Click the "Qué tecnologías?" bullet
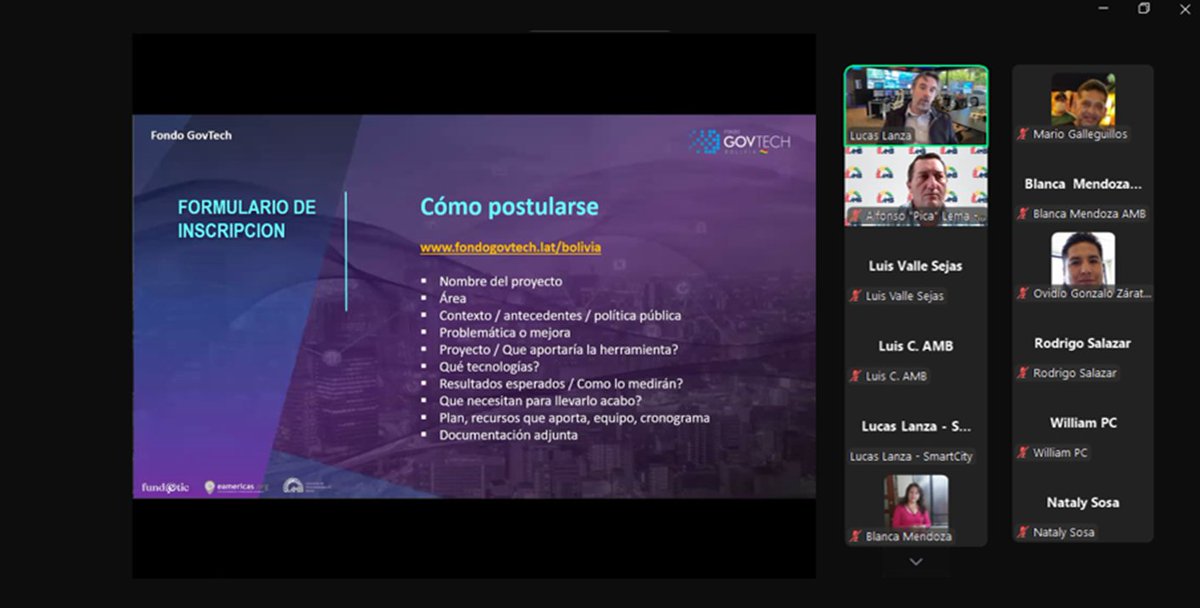Screen dimensions: 1200x608 tap(490, 367)
